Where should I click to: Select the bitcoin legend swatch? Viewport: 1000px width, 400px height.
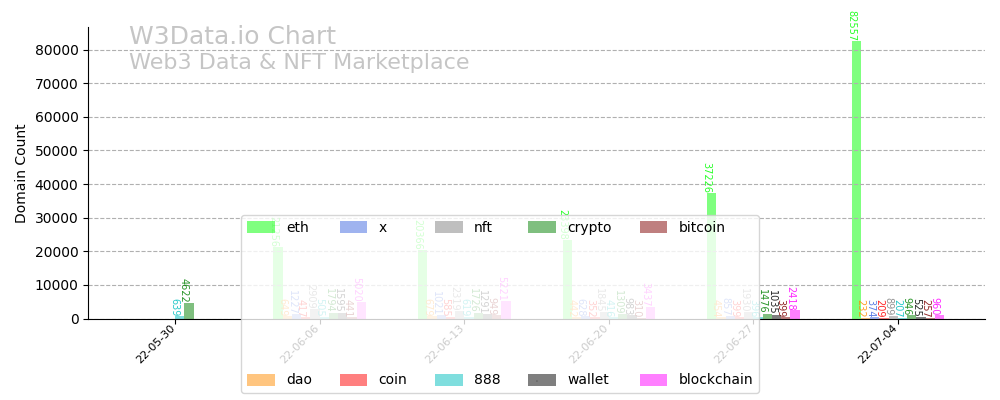click(654, 227)
